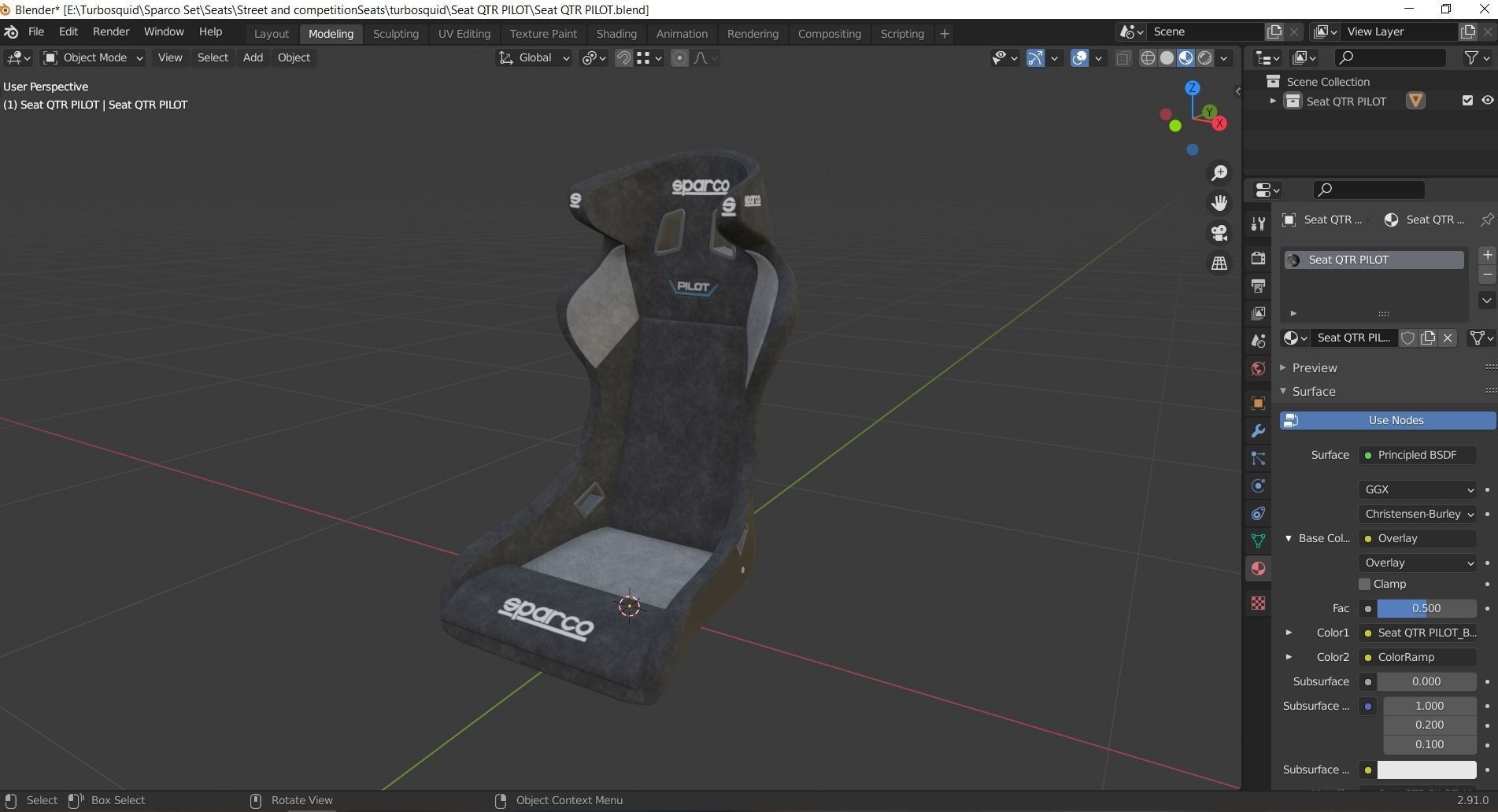Toggle snapping magnet icon

tap(623, 57)
